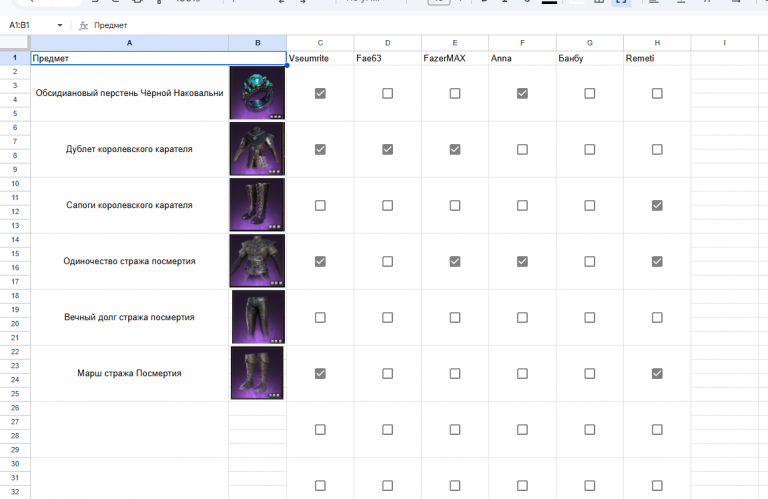Image resolution: width=768 pixels, height=499 pixels.
Task: Click the Сапоги королевского карателя boots image
Action: click(x=257, y=205)
